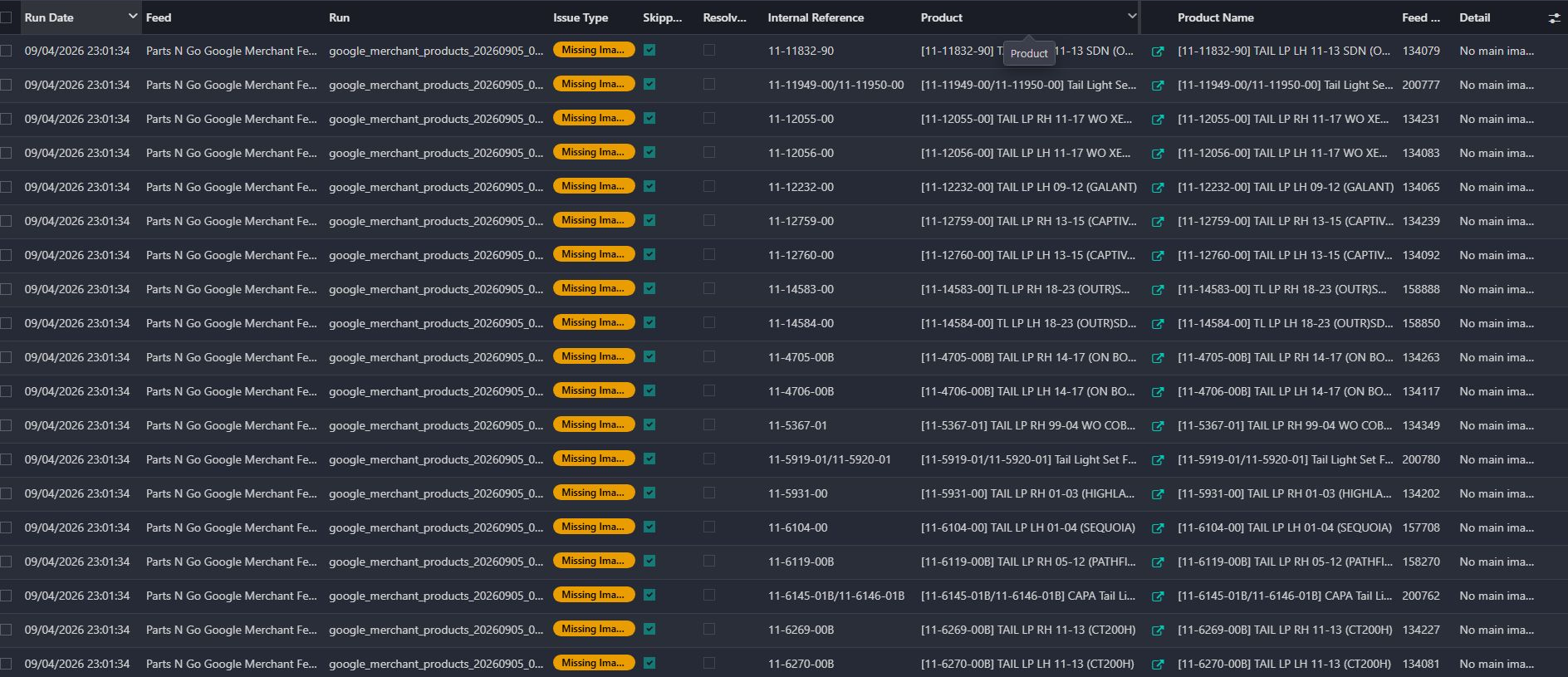Click the Feed ID value 200777
The width and height of the screenshot is (1568, 677).
[1421, 85]
